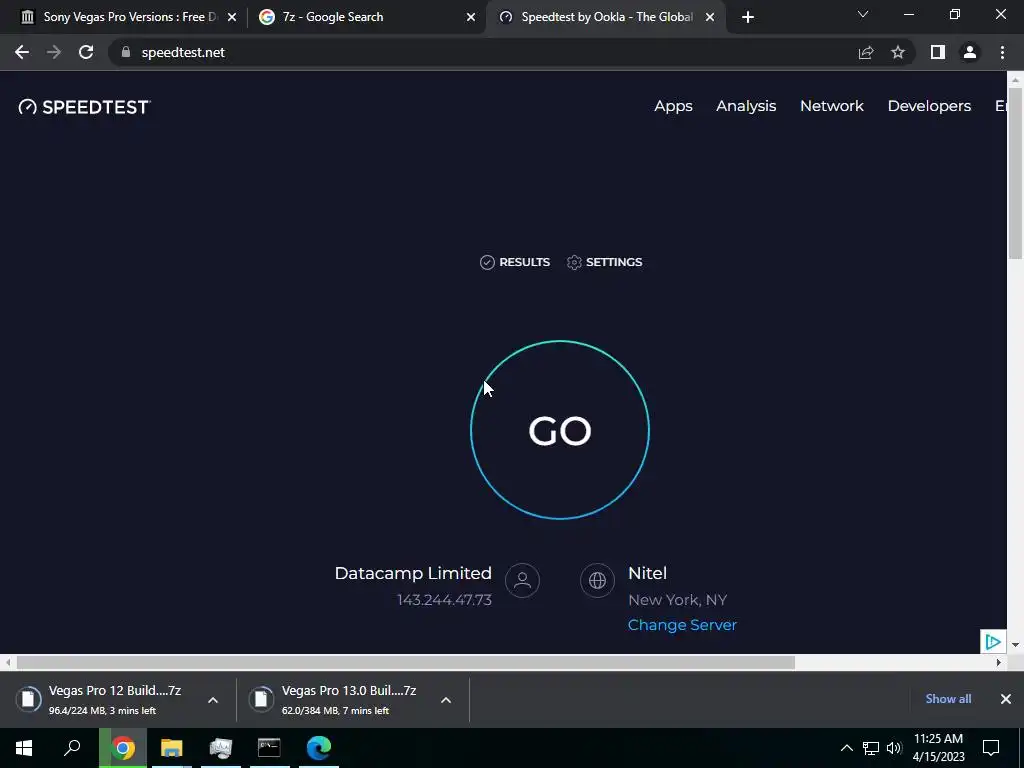Click the Chrome taskbar icon
Screen dimensions: 1024x768
(x=123, y=748)
